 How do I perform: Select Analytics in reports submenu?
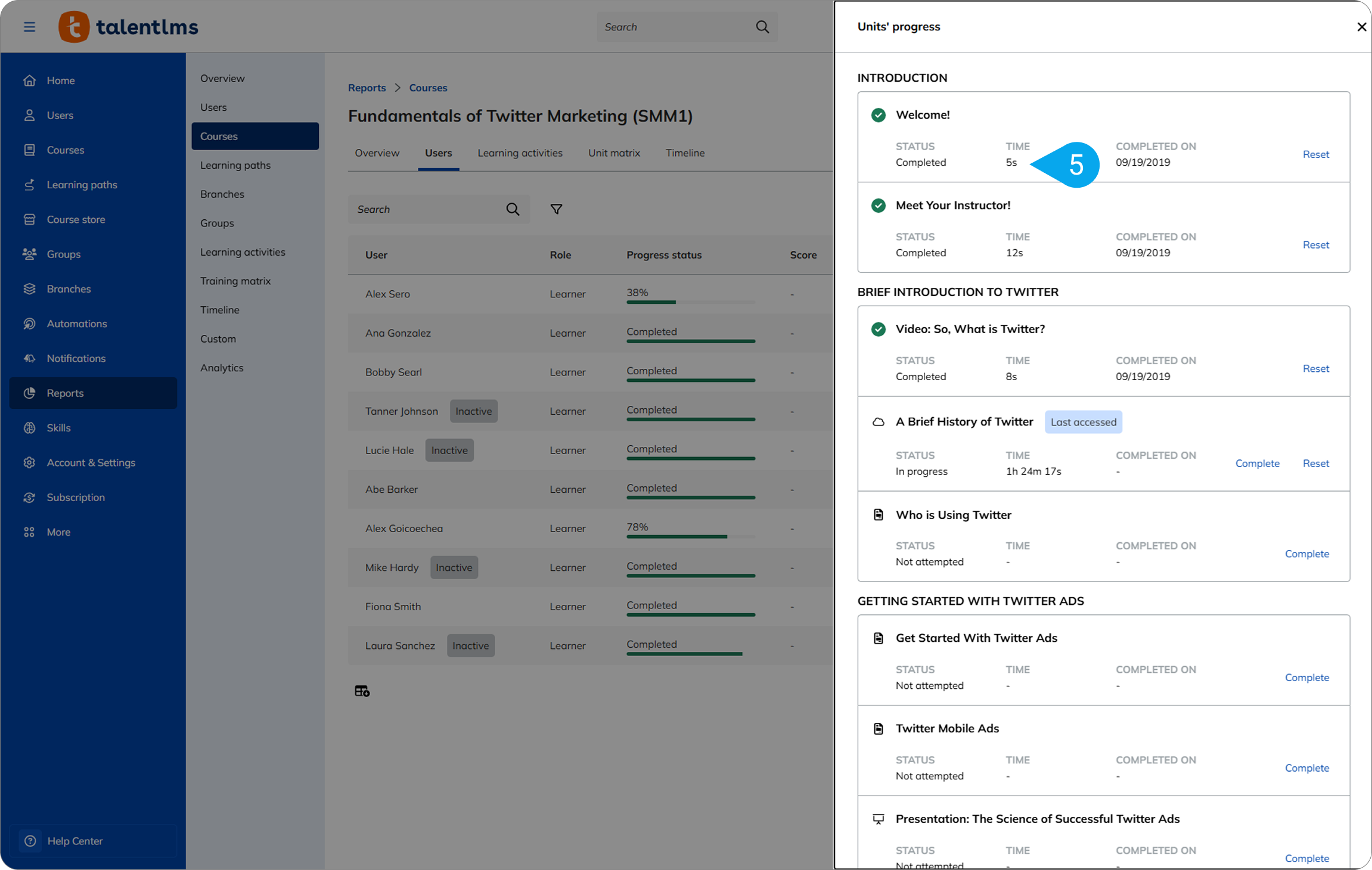click(x=222, y=368)
